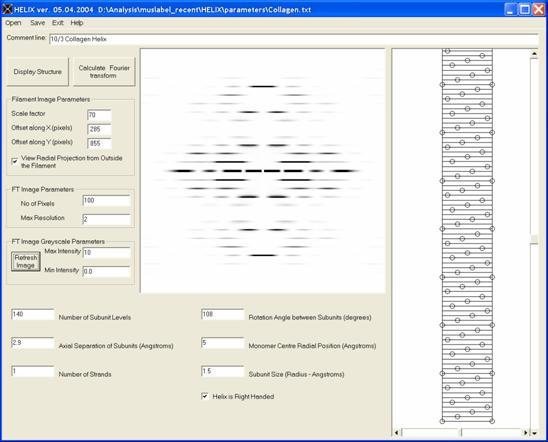Click the scroll up arrow of structure panel
Viewport: 548px width, 442px height.
point(534,54)
